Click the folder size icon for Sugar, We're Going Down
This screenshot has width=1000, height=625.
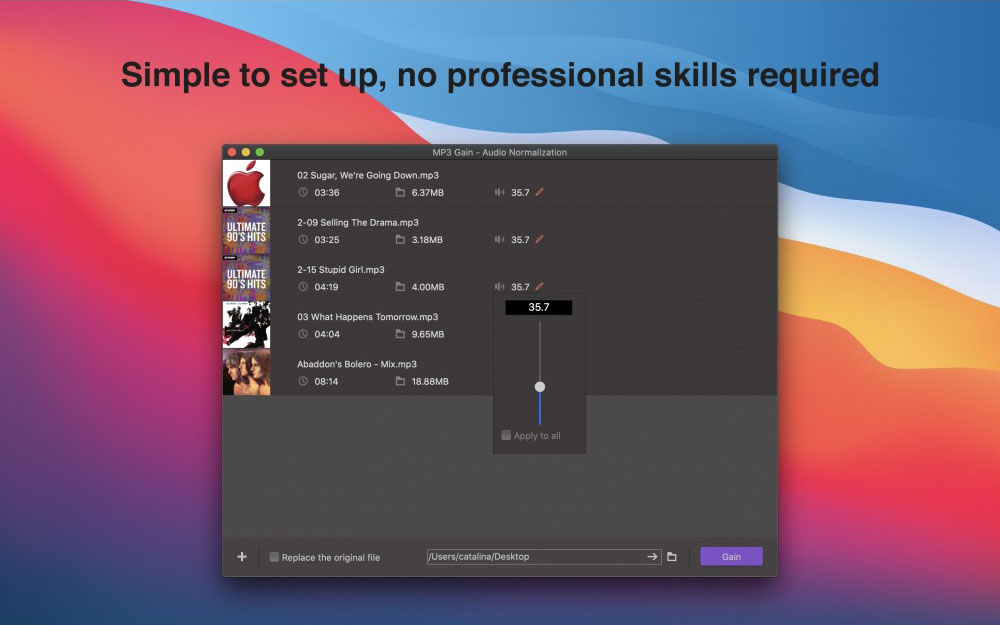(x=400, y=192)
